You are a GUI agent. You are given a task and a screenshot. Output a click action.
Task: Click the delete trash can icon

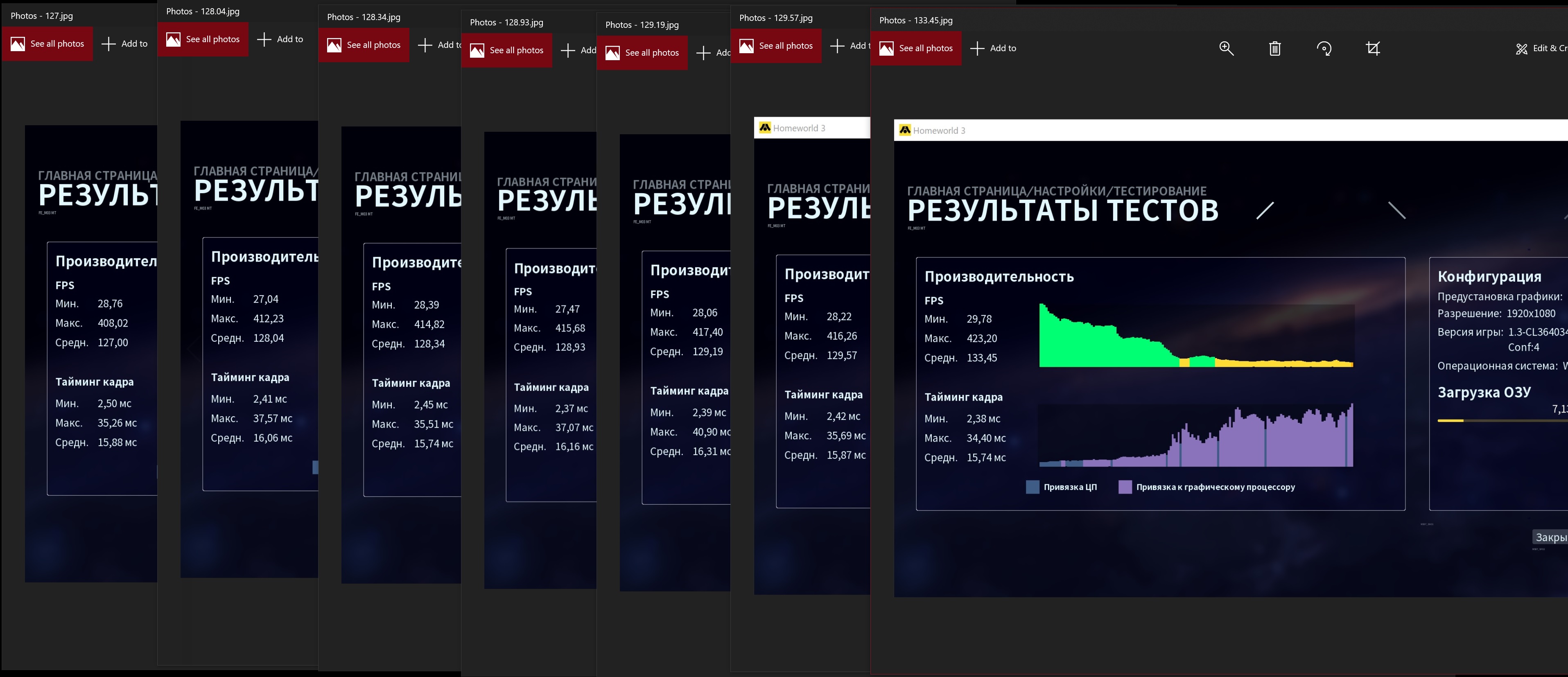coord(1274,49)
